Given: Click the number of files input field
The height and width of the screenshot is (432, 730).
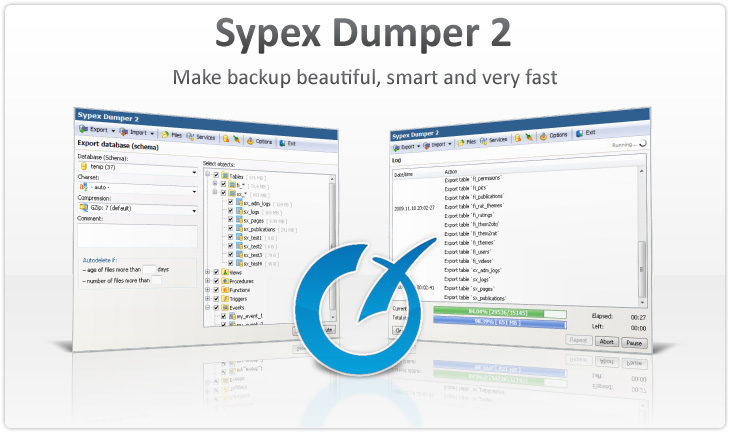Looking at the screenshot, I should [157, 280].
